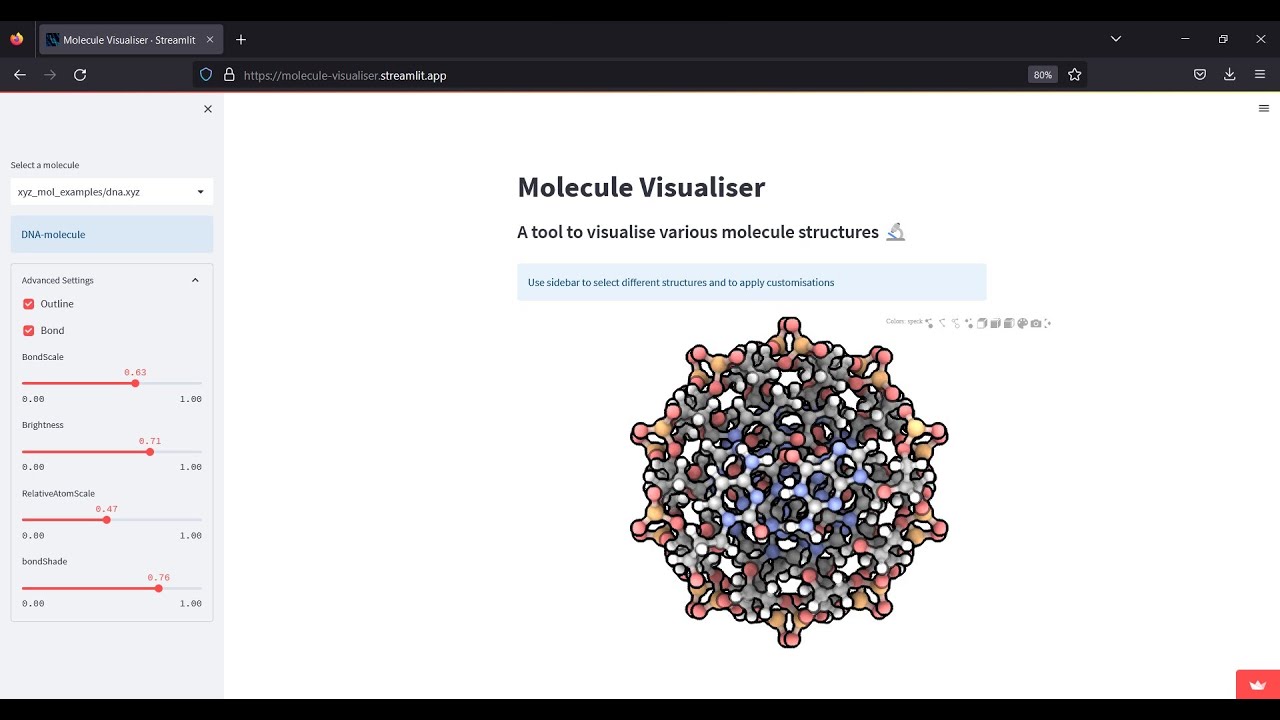The width and height of the screenshot is (1280, 720).
Task: Uncheck the Bond checkbox
Action: coord(29,330)
